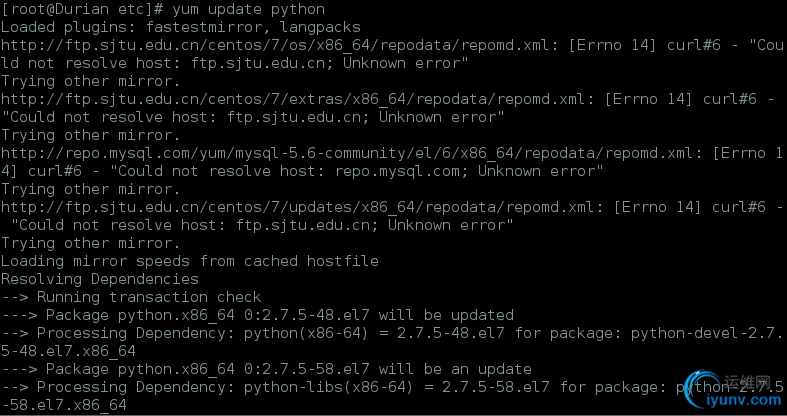Click the "Resolving Dependencies" line
The height and width of the screenshot is (416, 787).
(x=100, y=280)
